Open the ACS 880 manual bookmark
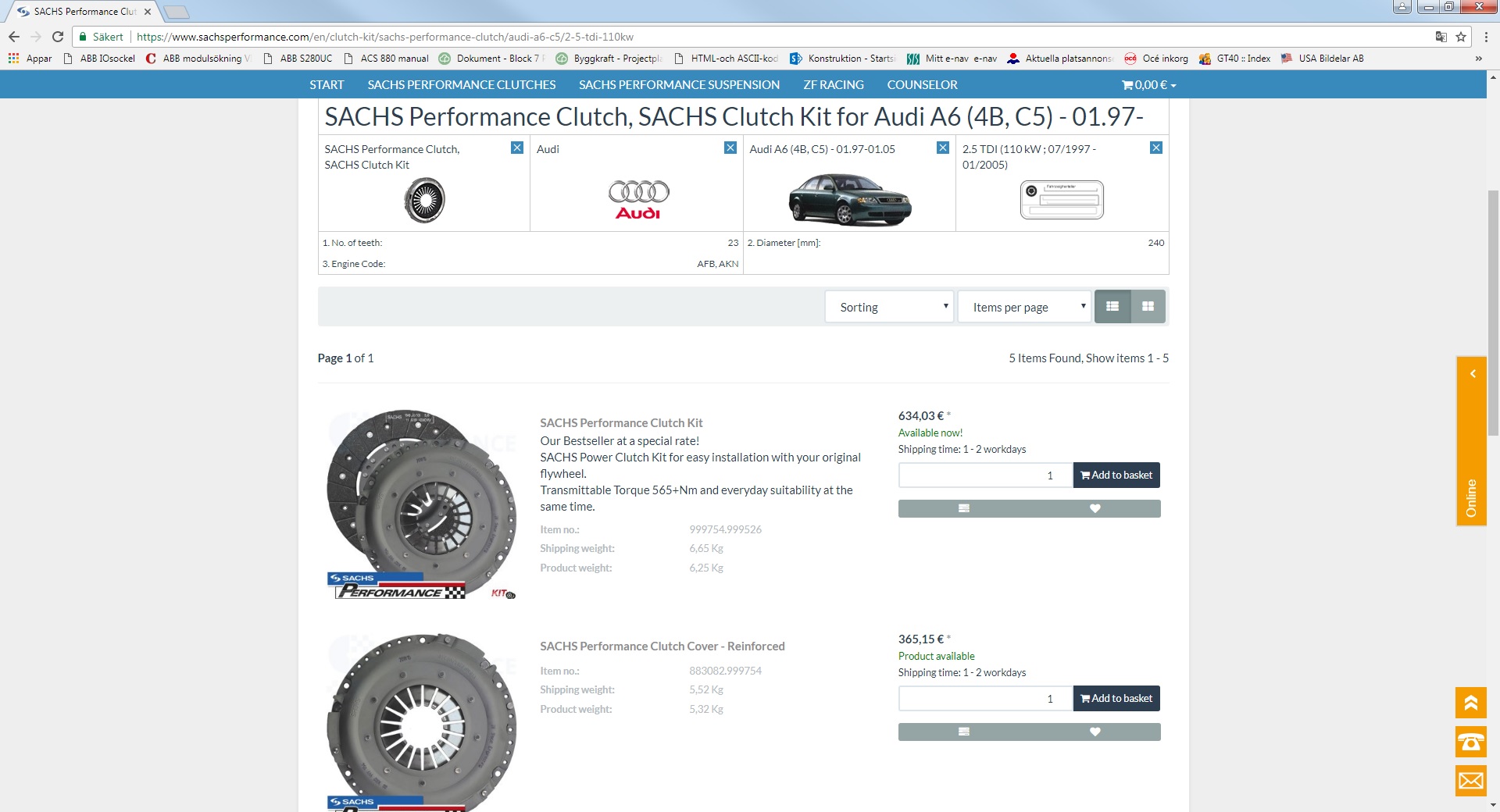This screenshot has width=1500, height=812. click(x=387, y=59)
